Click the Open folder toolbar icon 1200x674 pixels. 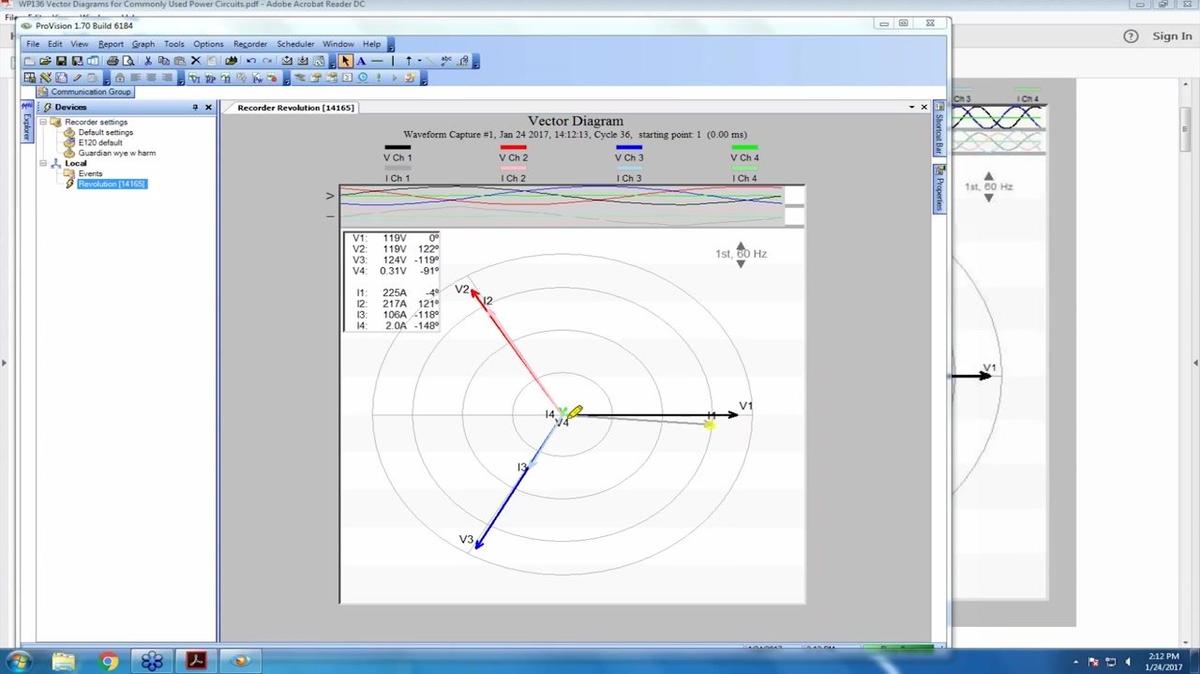click(x=46, y=61)
